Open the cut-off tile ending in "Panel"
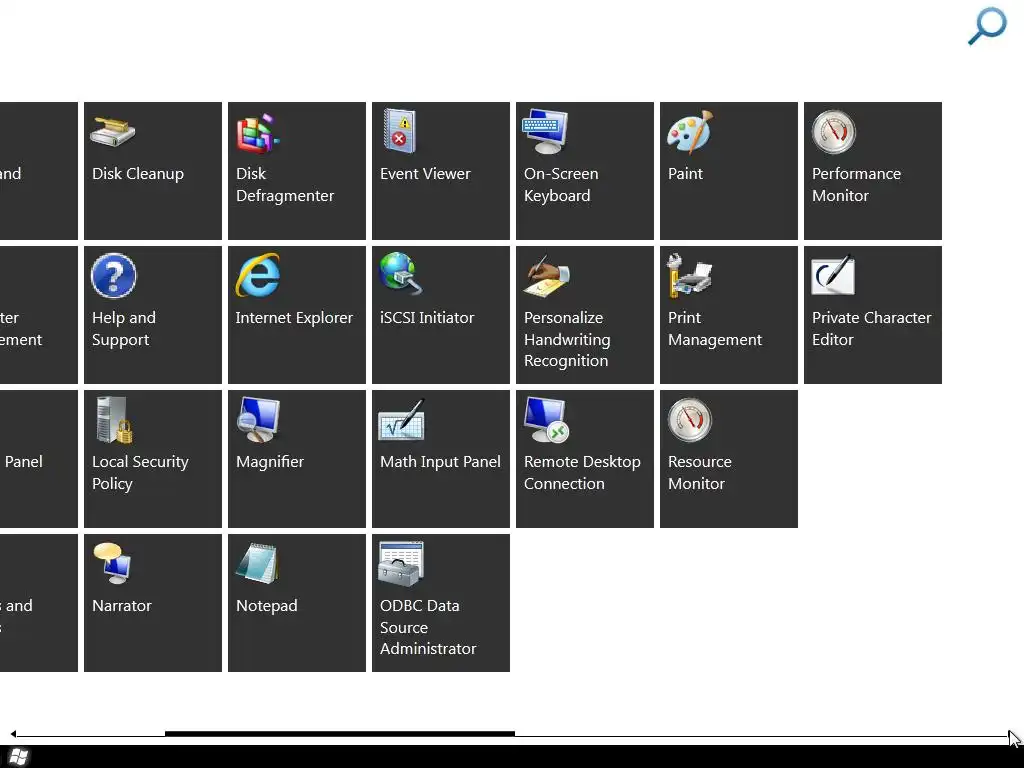Screen dimensions: 1024x768 (39, 459)
